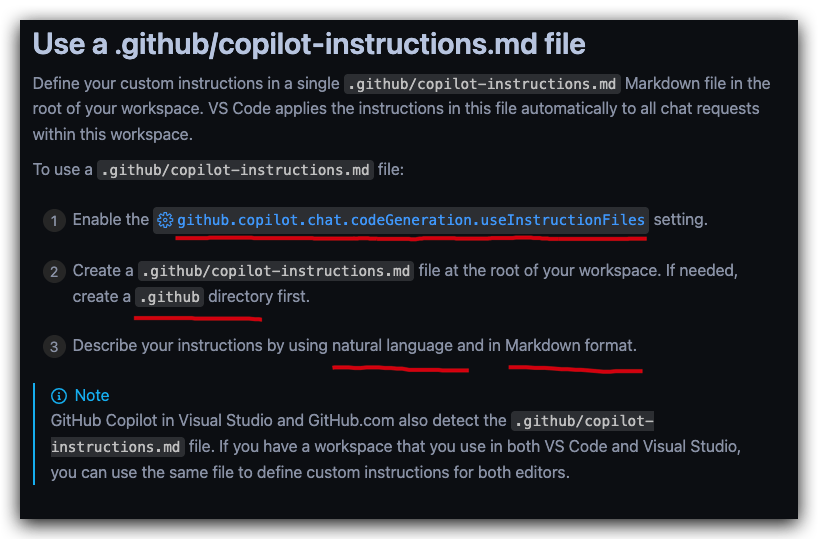Click the step 3 number badge
This screenshot has width=818, height=539.
coord(54,346)
